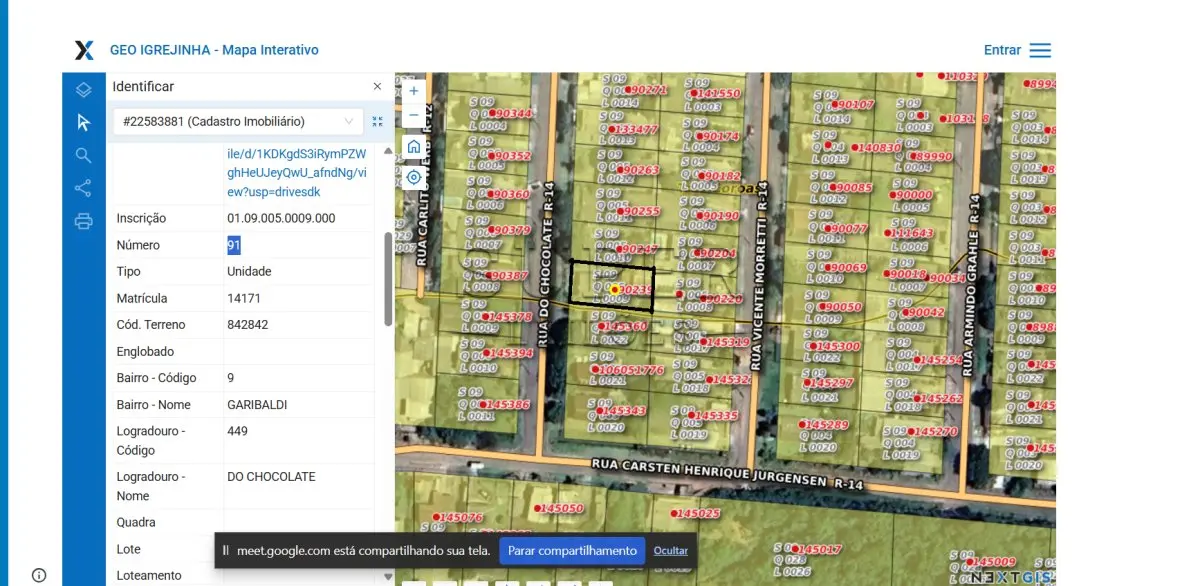Select the identify pointer tool
The width and height of the screenshot is (1200, 586).
pyautogui.click(x=83, y=122)
